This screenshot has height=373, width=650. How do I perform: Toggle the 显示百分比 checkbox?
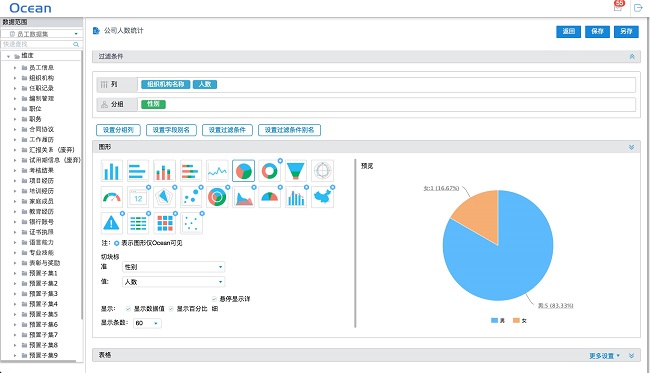pos(171,309)
